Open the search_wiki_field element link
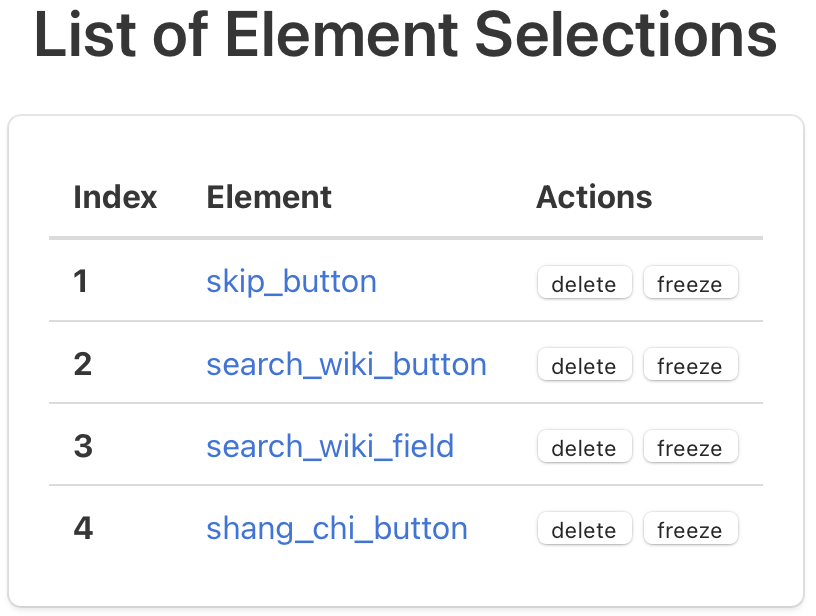This screenshot has width=816, height=616. [x=330, y=446]
